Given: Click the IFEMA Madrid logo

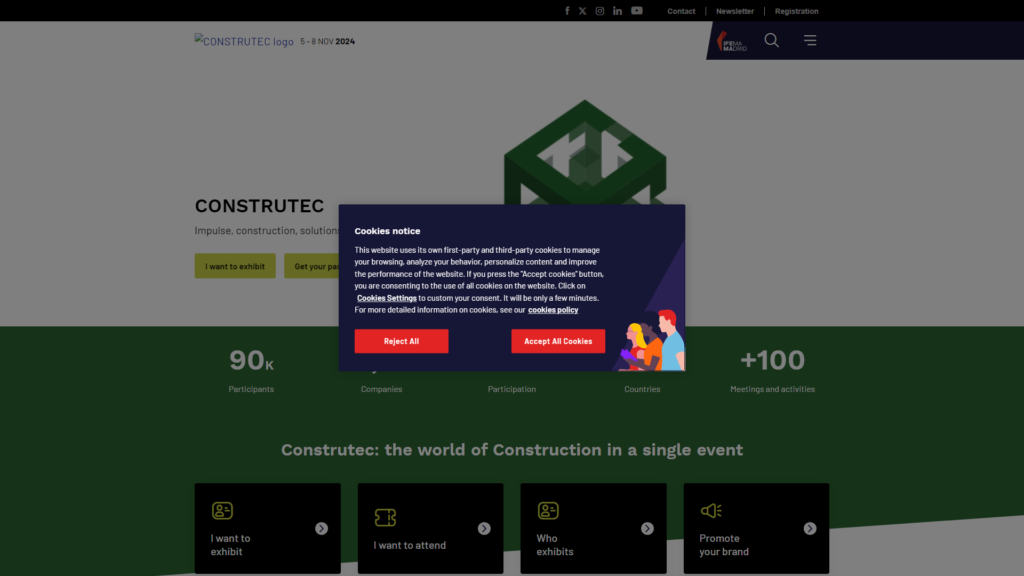Looking at the screenshot, I should (x=731, y=41).
